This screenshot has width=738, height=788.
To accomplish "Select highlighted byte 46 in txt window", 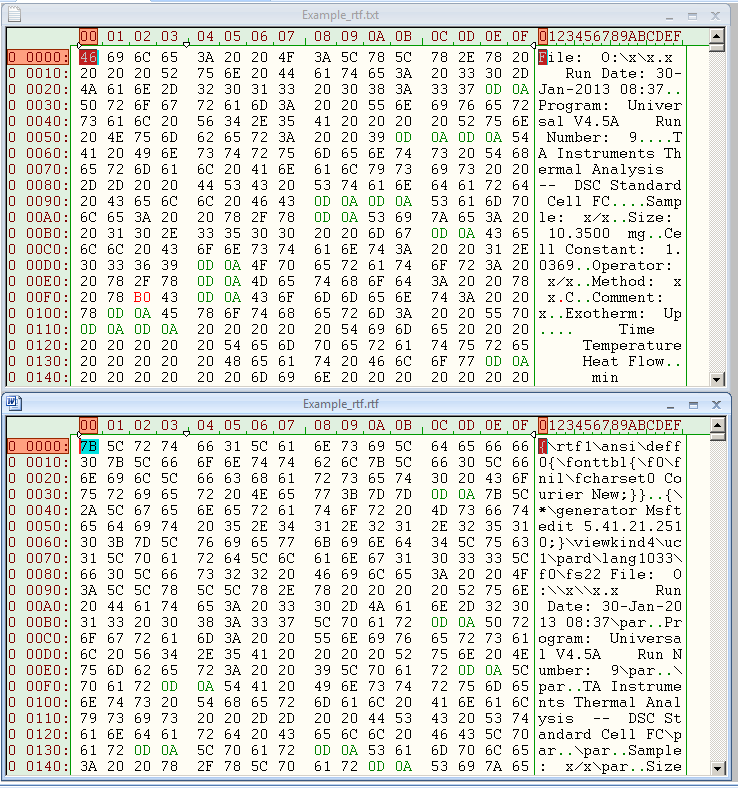I will pos(88,57).
